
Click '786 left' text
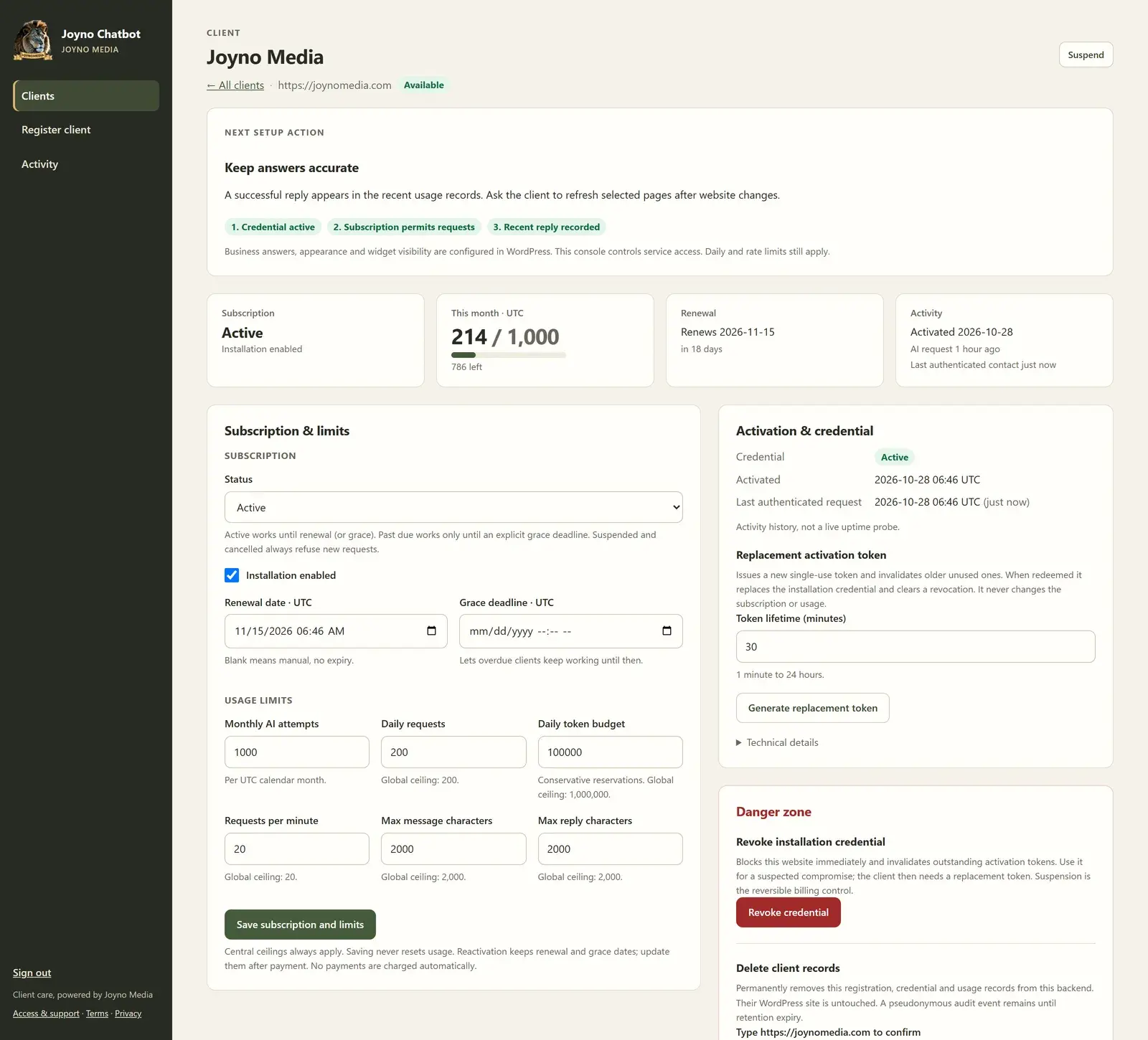[x=466, y=367]
